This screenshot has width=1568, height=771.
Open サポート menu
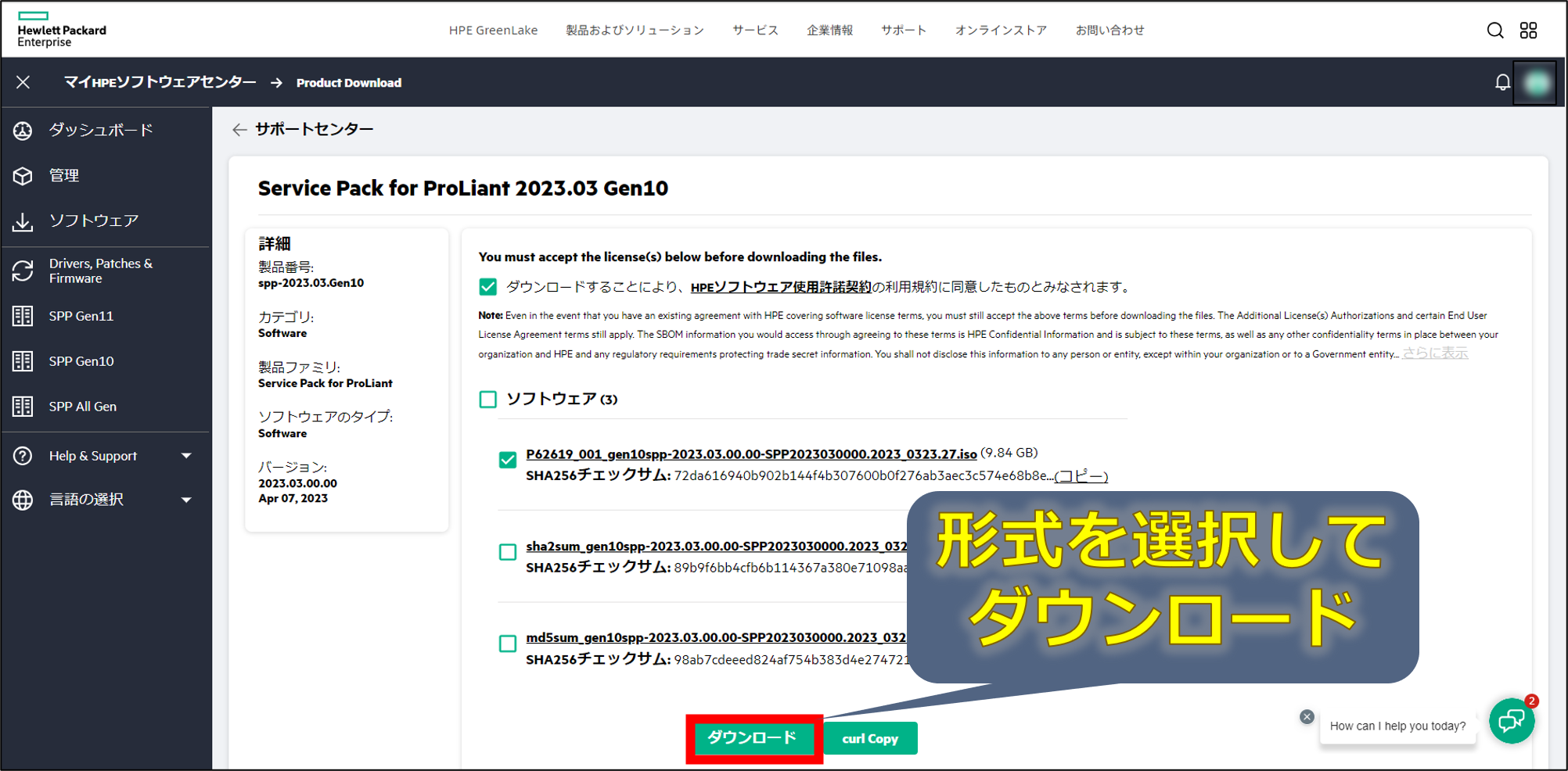point(904,30)
